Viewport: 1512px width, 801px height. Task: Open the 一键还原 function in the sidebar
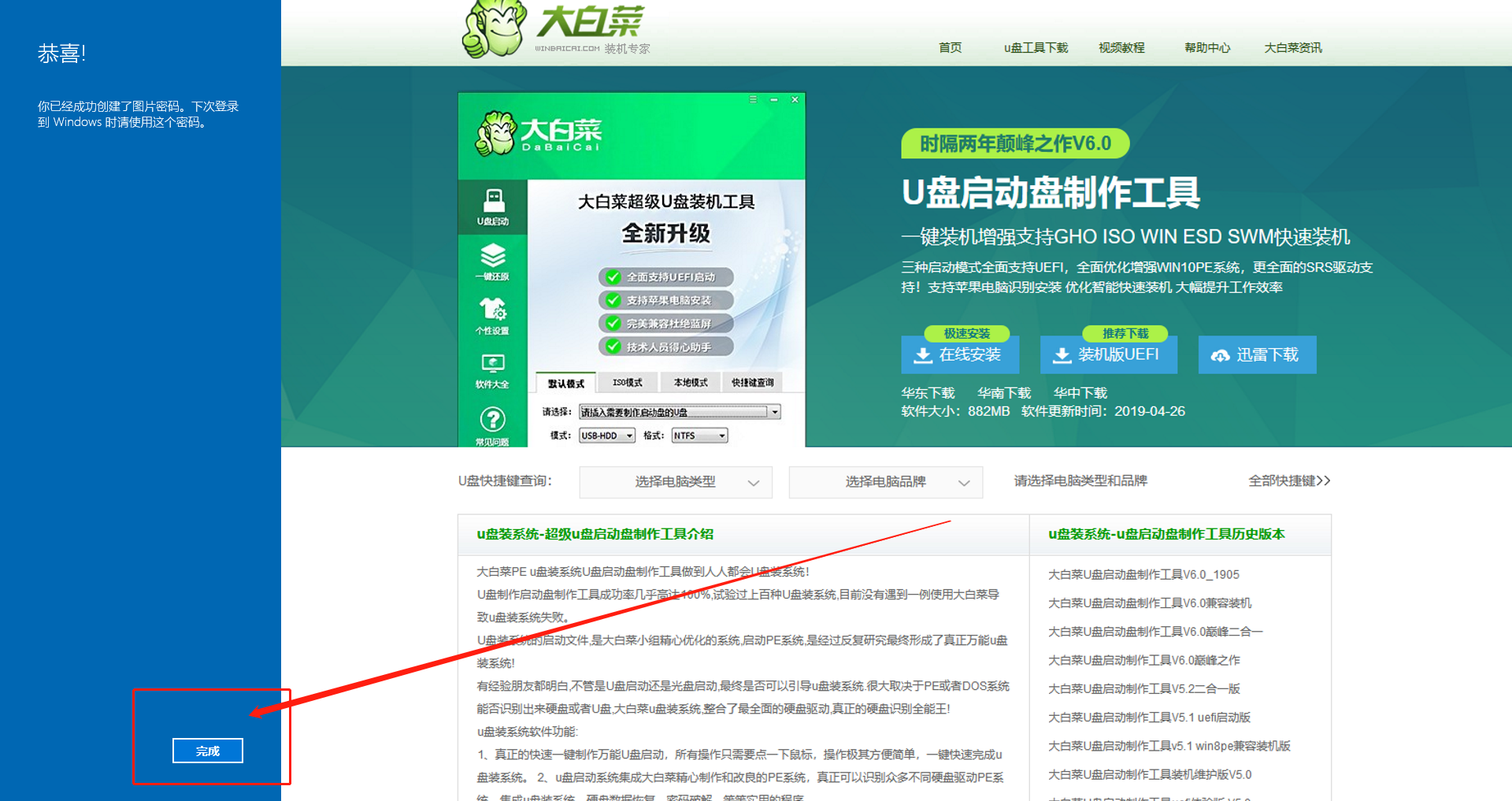tap(493, 261)
